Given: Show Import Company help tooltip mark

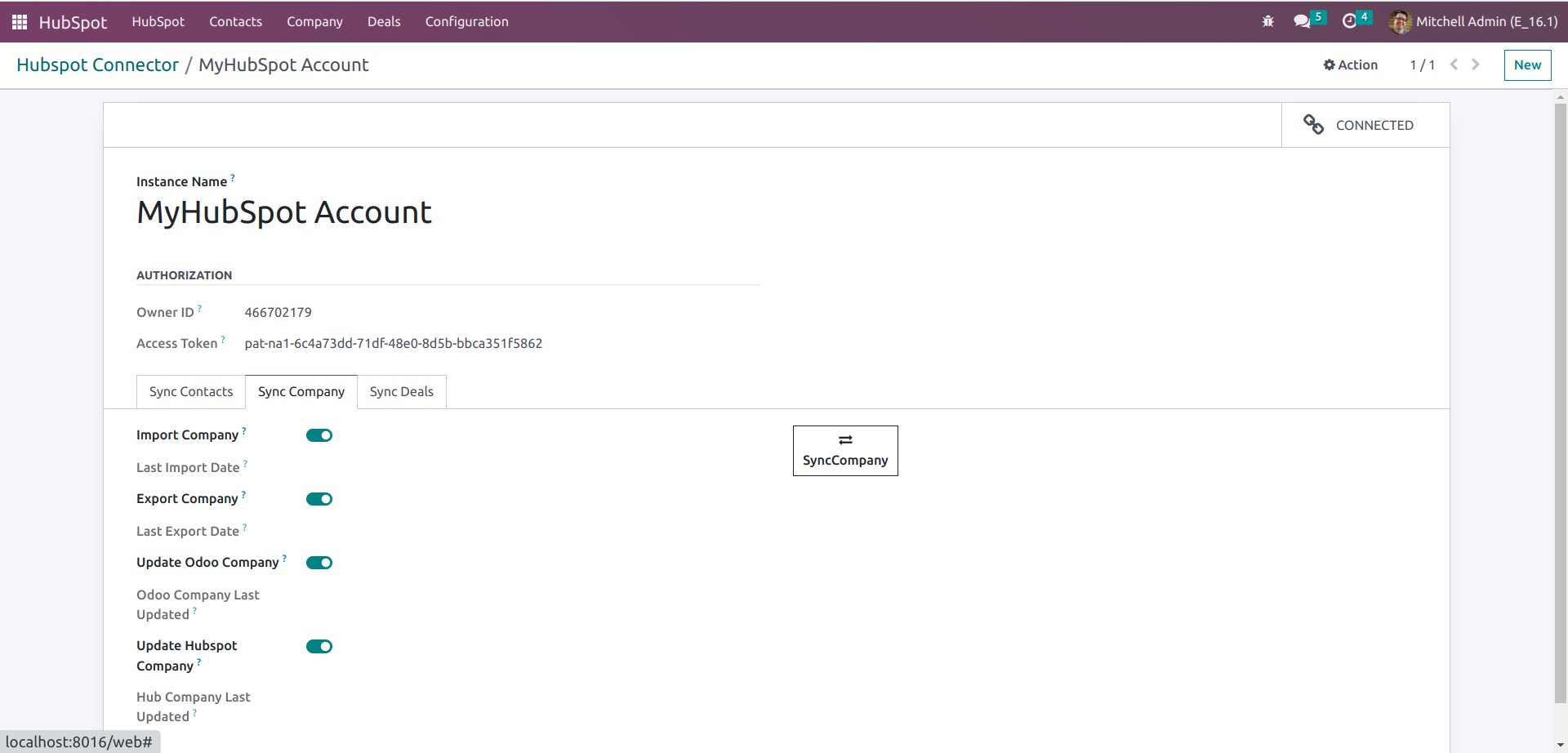Looking at the screenshot, I should pyautogui.click(x=244, y=430).
